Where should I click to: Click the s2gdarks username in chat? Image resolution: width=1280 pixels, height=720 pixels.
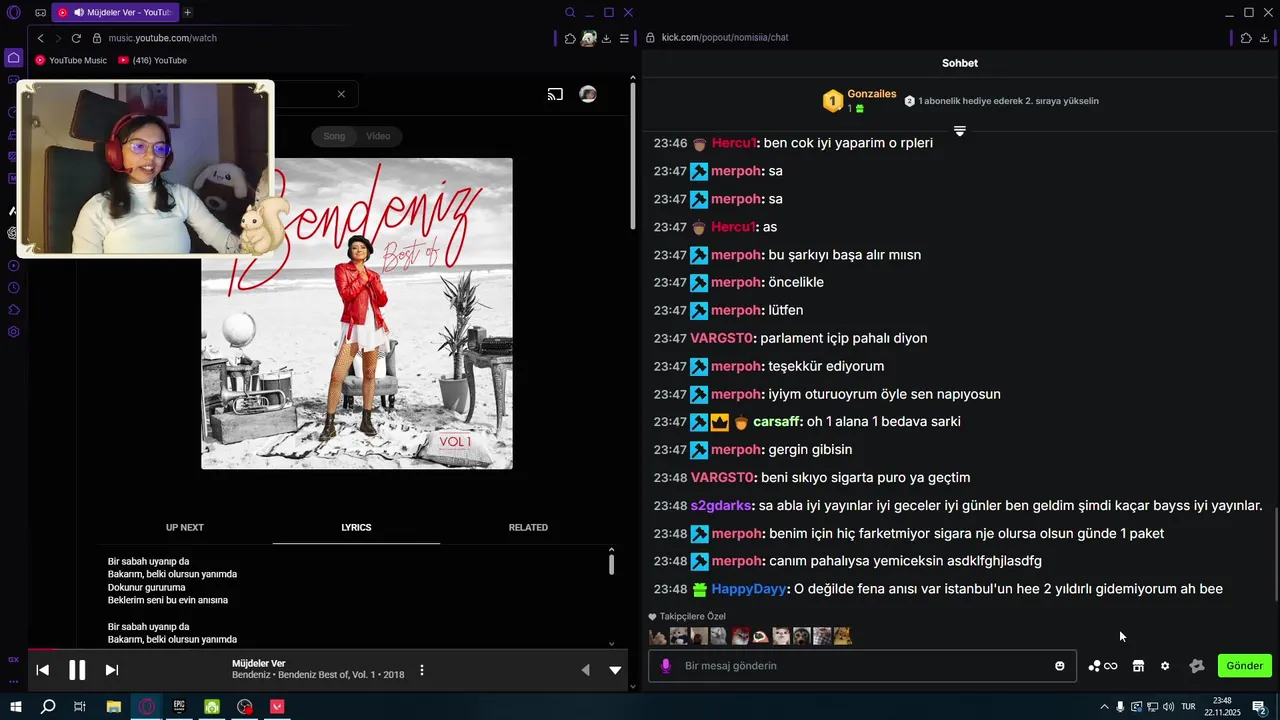[x=723, y=506]
